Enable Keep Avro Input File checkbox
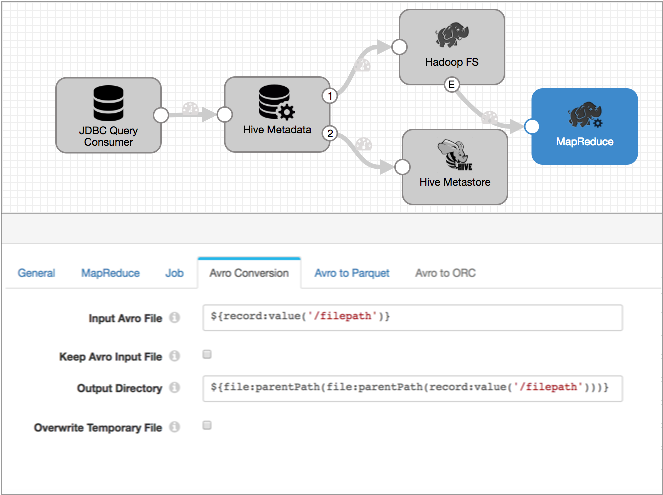 [x=206, y=355]
